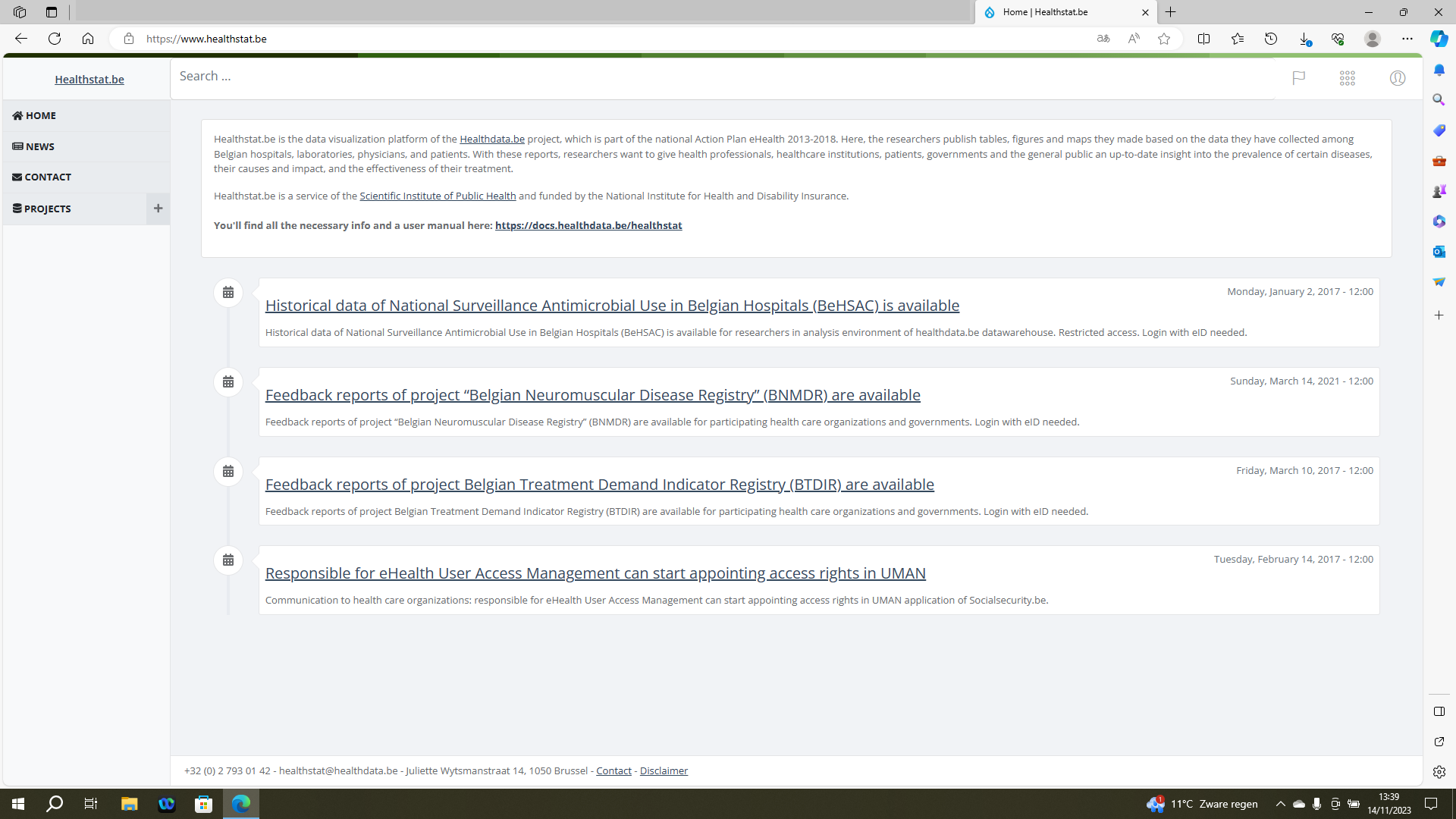Show hidden system tray icons chevron
Screen dimensions: 1456x819
pyautogui.click(x=1280, y=804)
